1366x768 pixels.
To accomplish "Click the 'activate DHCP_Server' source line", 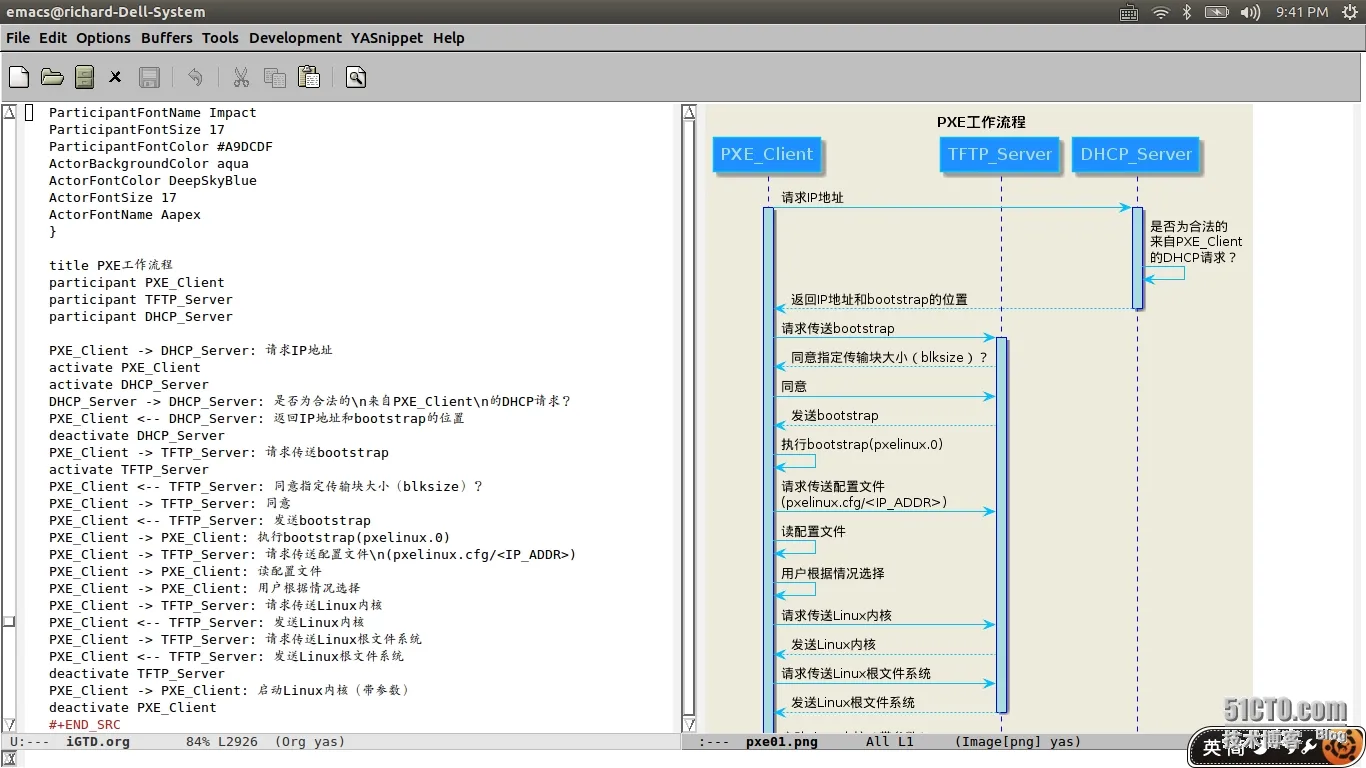I will point(128,385).
